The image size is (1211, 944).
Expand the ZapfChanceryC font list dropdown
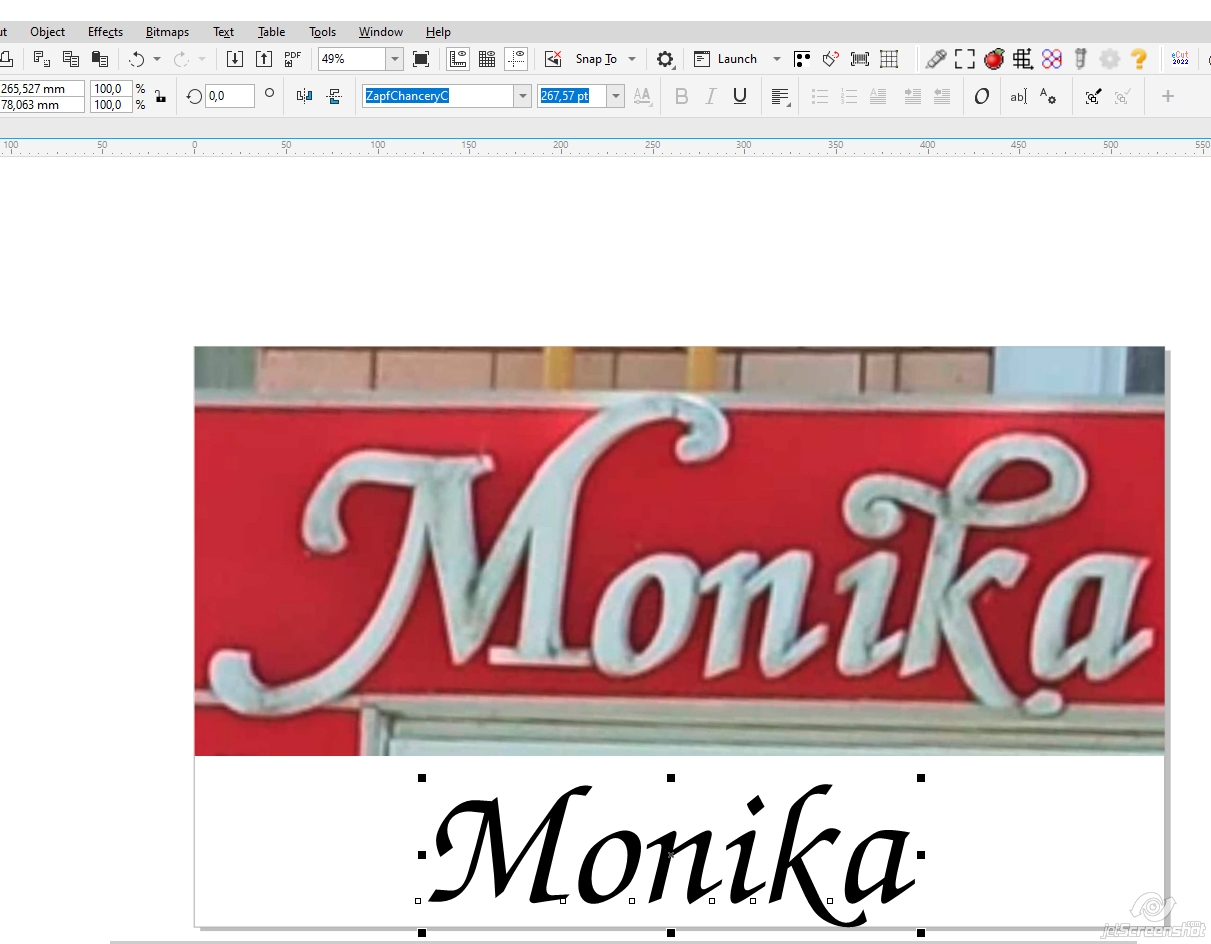coord(522,96)
